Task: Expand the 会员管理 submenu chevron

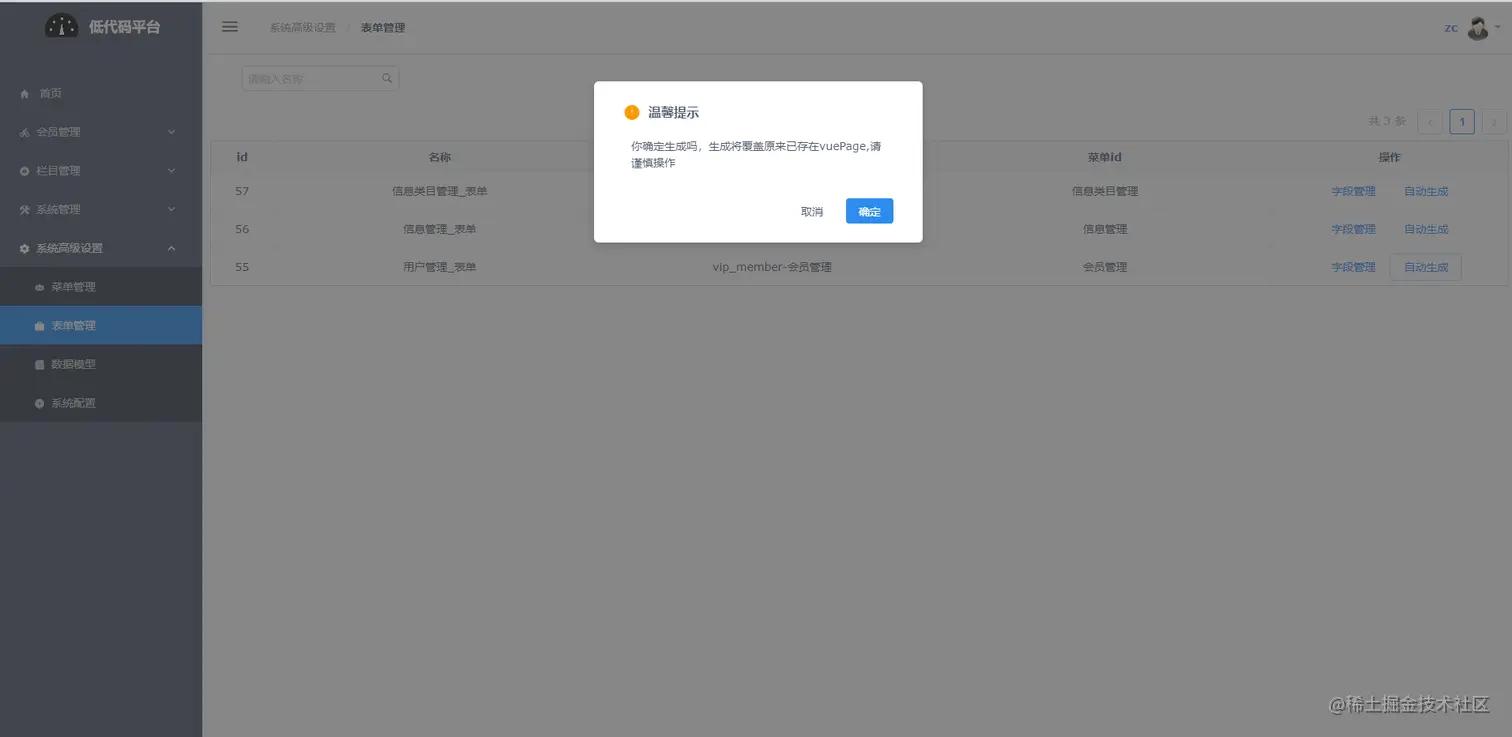Action: (x=172, y=131)
